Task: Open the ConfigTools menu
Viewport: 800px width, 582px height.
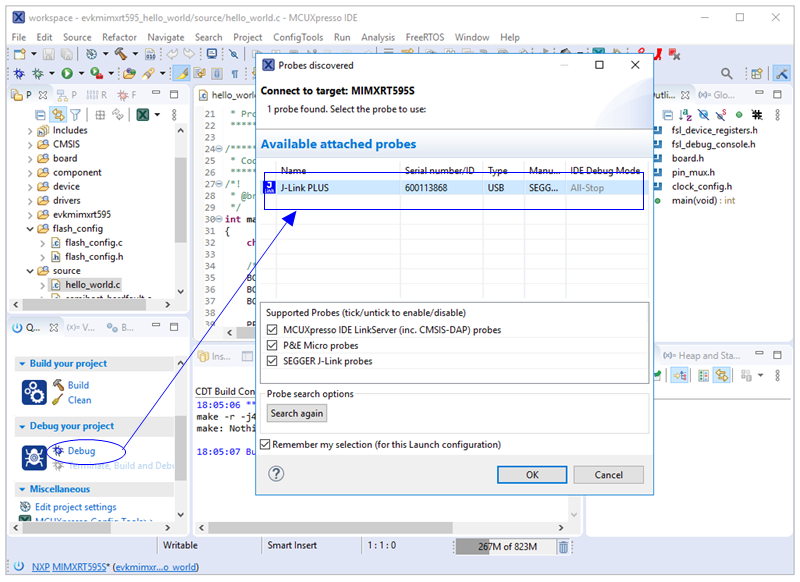Action: [x=298, y=37]
